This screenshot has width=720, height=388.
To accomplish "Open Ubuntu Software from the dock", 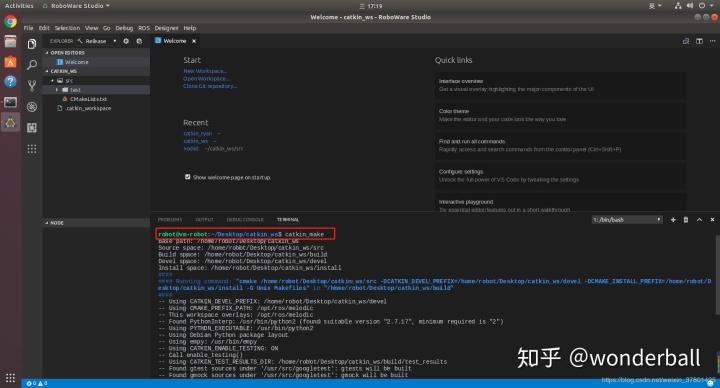I will tap(10, 62).
